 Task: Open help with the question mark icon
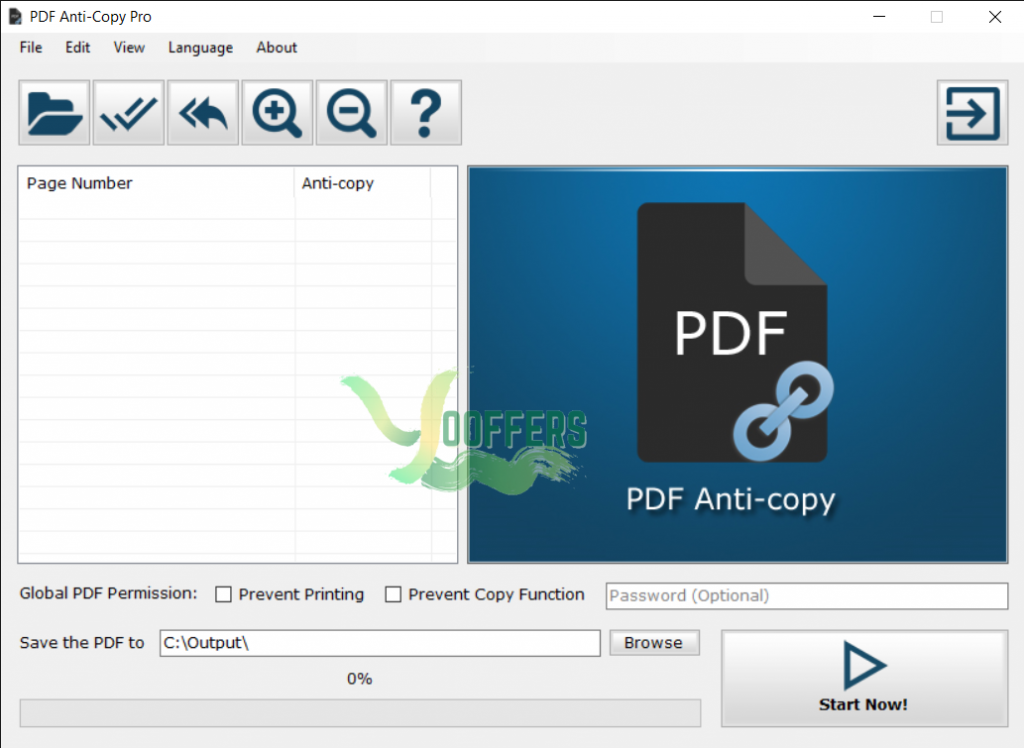pos(426,112)
